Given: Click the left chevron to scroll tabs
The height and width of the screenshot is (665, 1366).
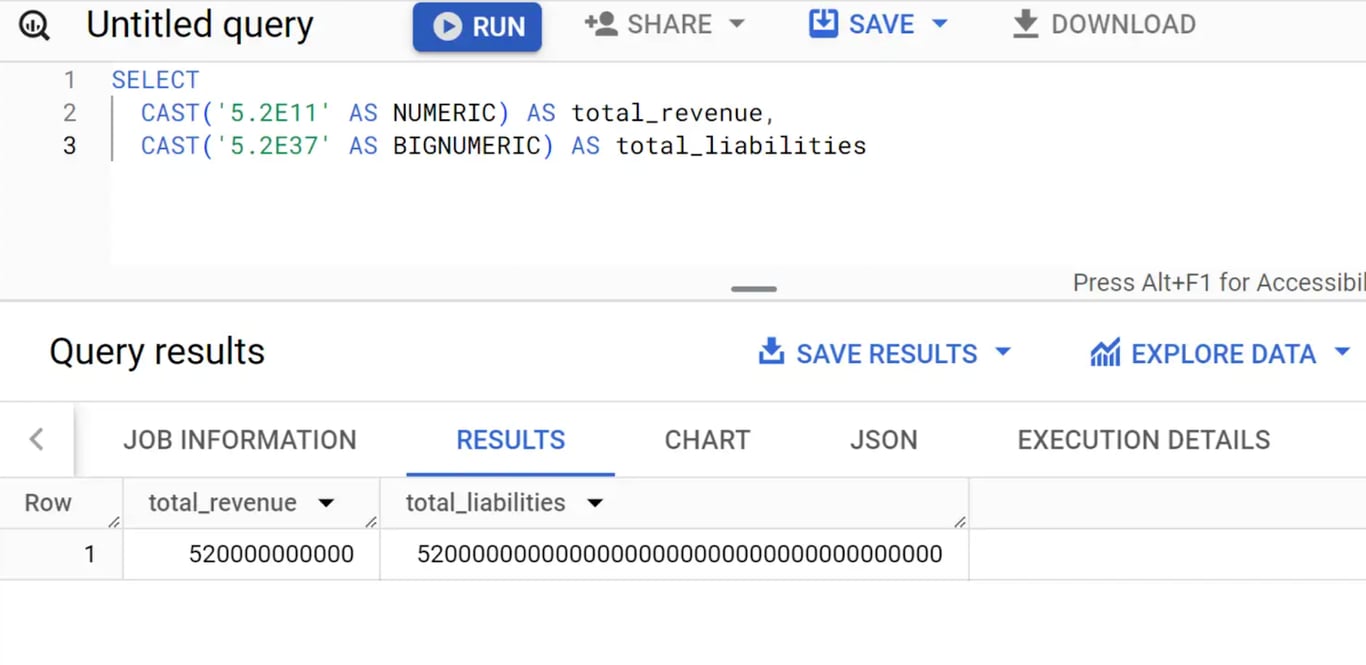Looking at the screenshot, I should [37, 439].
